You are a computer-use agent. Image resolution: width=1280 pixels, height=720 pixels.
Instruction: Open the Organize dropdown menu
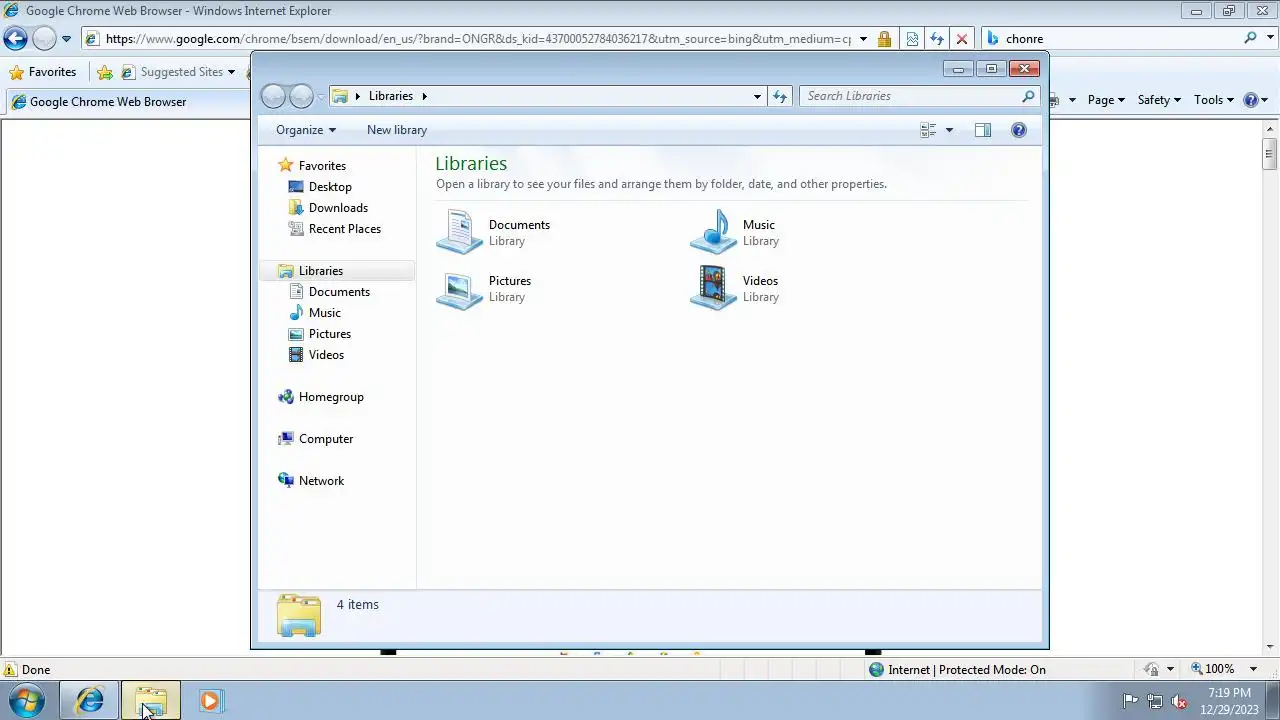point(306,130)
